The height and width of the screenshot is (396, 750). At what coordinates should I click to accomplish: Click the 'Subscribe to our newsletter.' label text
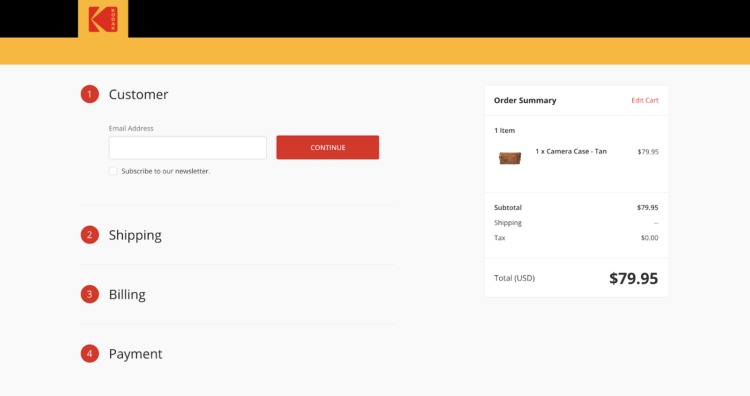(165, 171)
